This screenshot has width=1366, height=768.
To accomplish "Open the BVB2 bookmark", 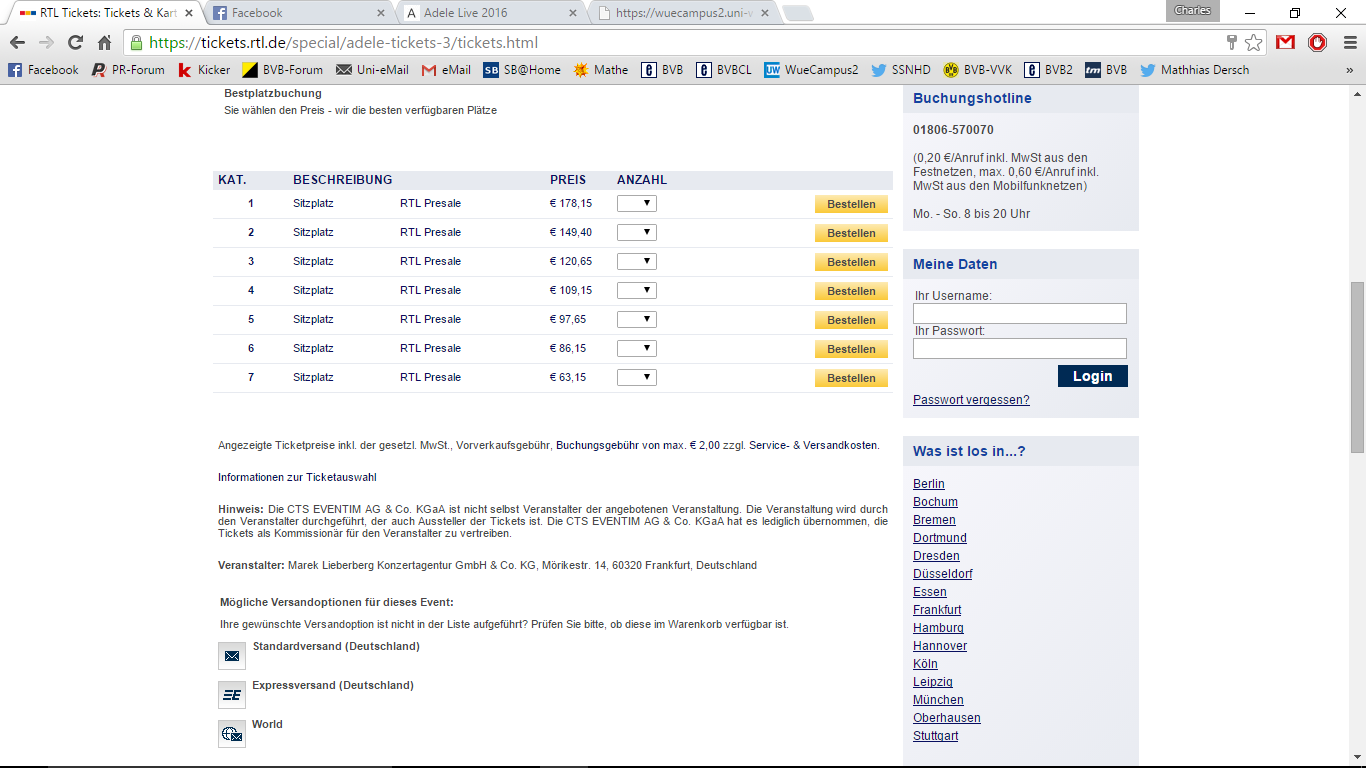I will 1048,70.
